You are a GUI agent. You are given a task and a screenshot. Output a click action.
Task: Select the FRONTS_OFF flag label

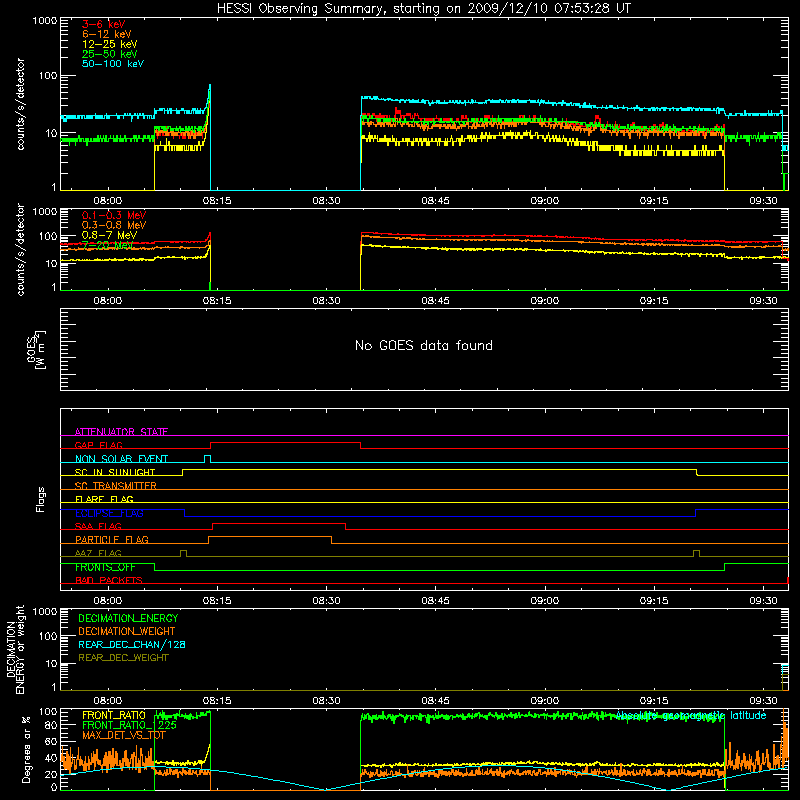pos(105,567)
